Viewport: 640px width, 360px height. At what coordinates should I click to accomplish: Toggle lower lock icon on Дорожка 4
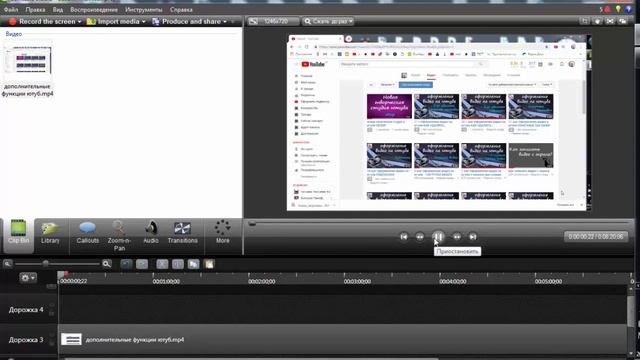tap(52, 313)
